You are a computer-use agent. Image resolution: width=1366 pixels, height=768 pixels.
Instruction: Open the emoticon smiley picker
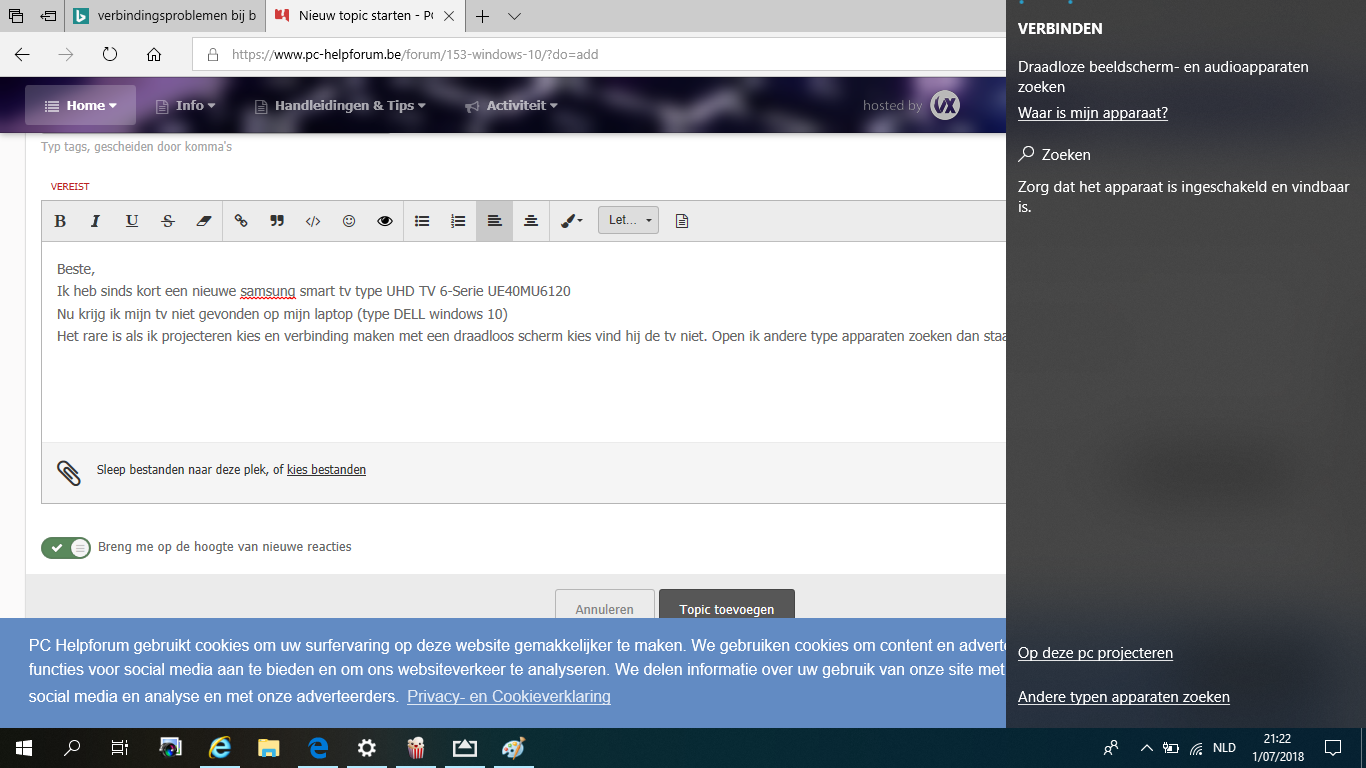349,221
